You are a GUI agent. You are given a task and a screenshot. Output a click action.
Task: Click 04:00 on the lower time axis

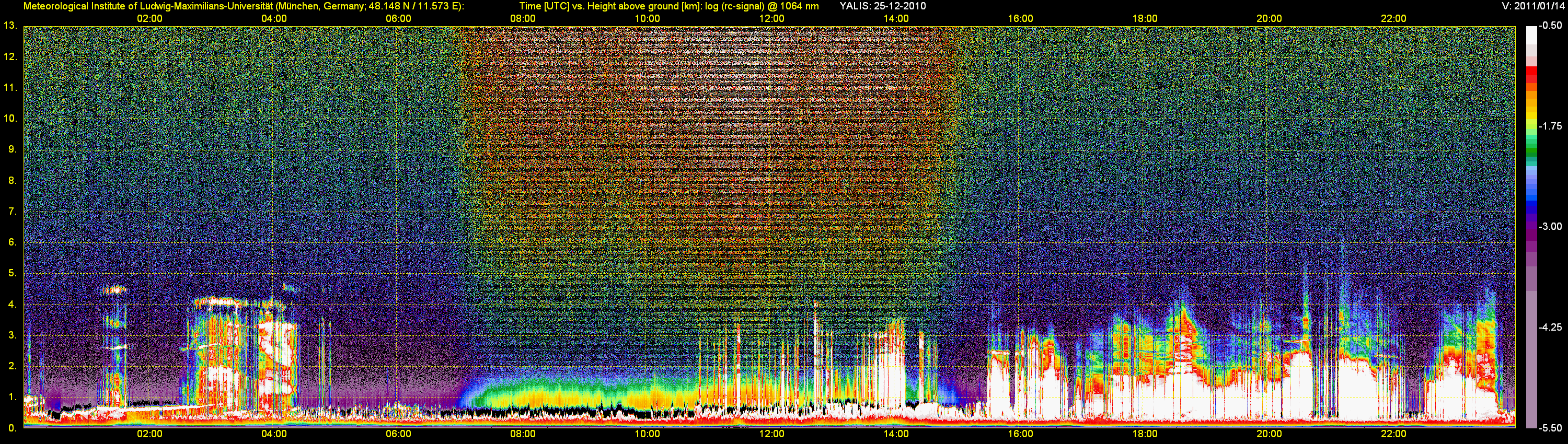point(274,434)
